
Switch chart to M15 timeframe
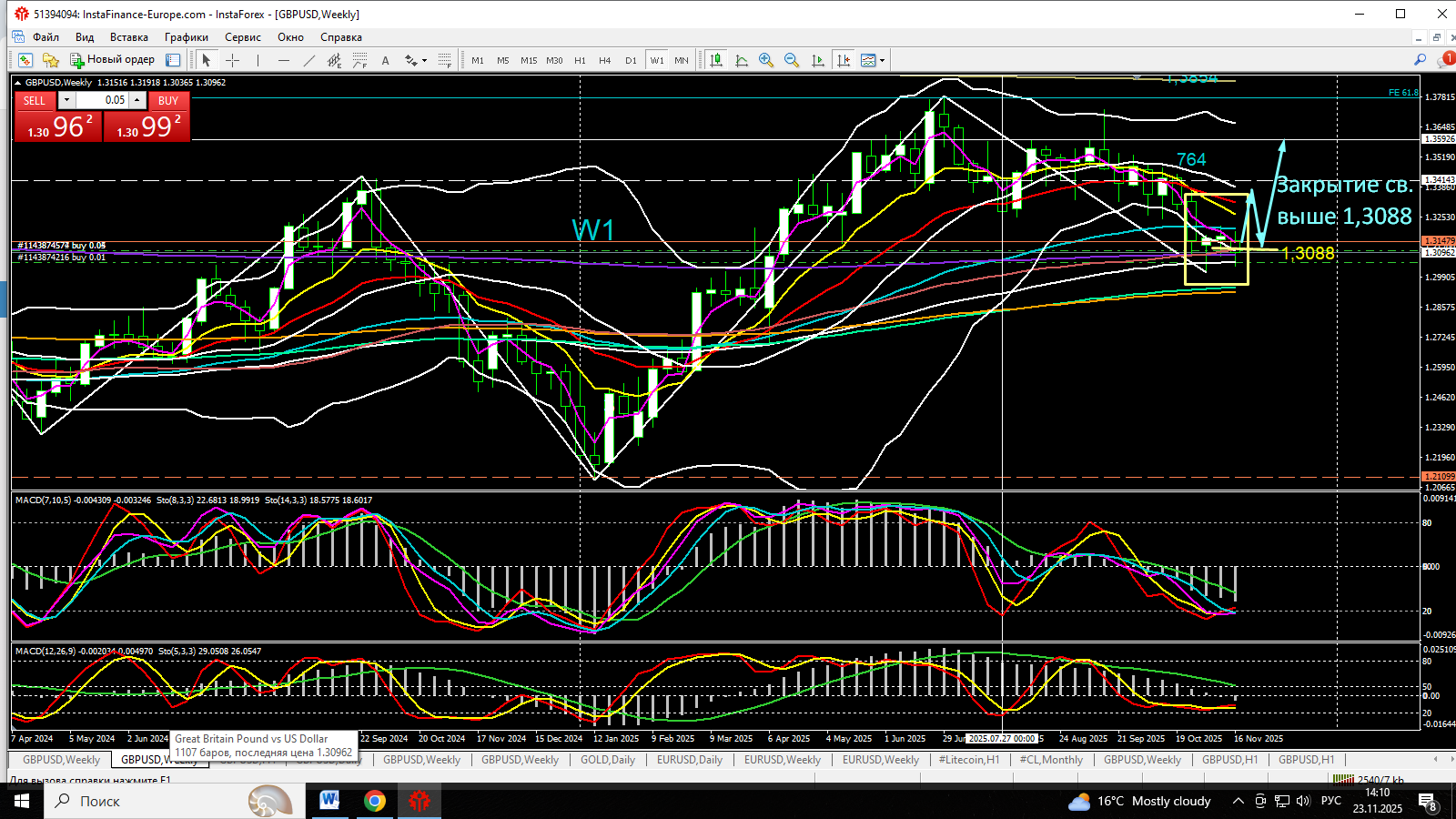tap(529, 60)
